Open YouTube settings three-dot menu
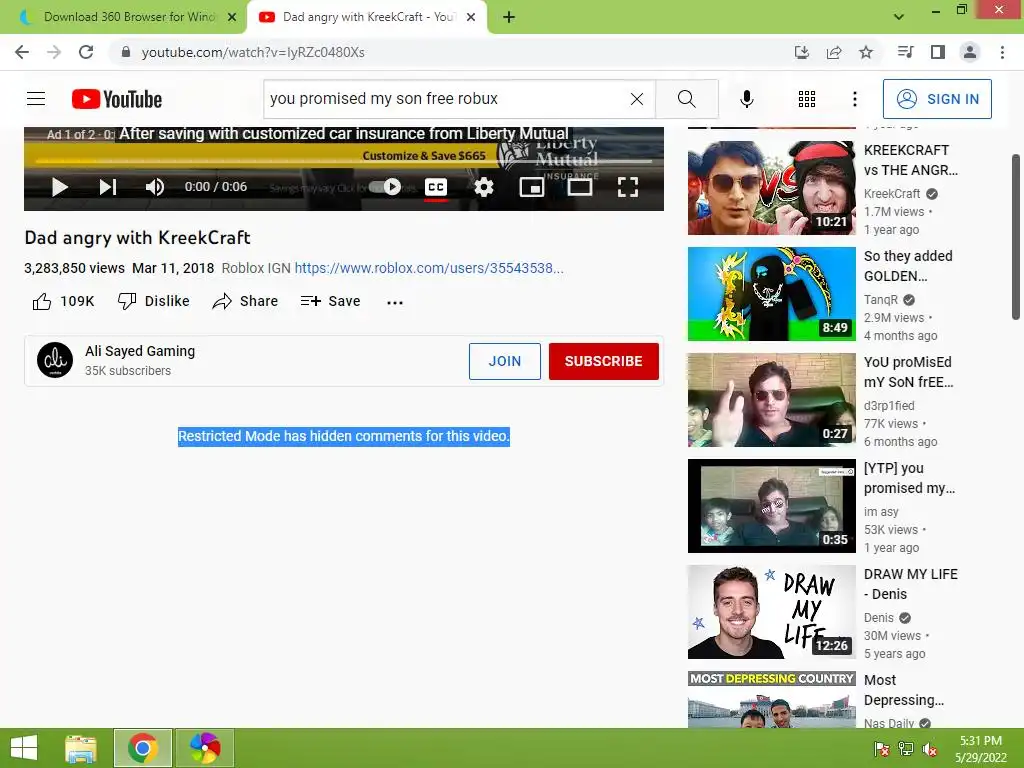Viewport: 1024px width, 768px height. click(x=854, y=99)
